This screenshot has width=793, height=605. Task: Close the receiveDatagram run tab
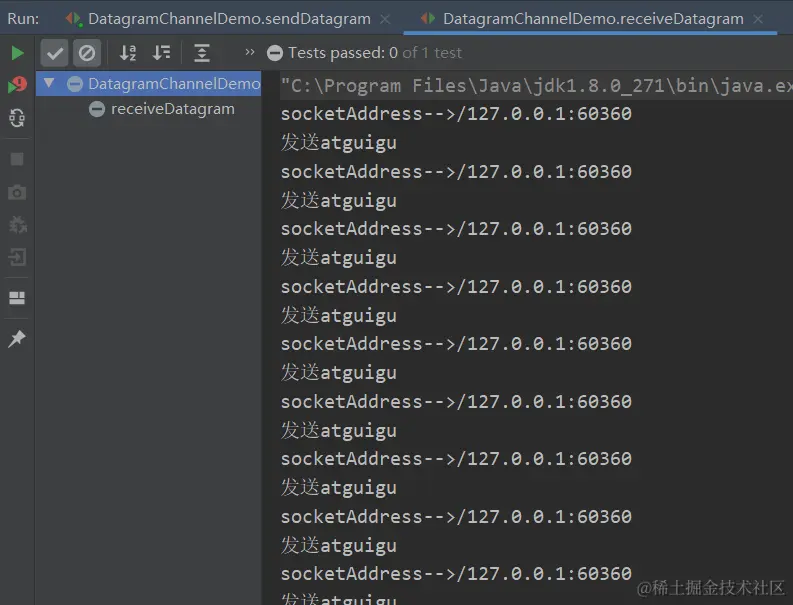pyautogui.click(x=758, y=19)
